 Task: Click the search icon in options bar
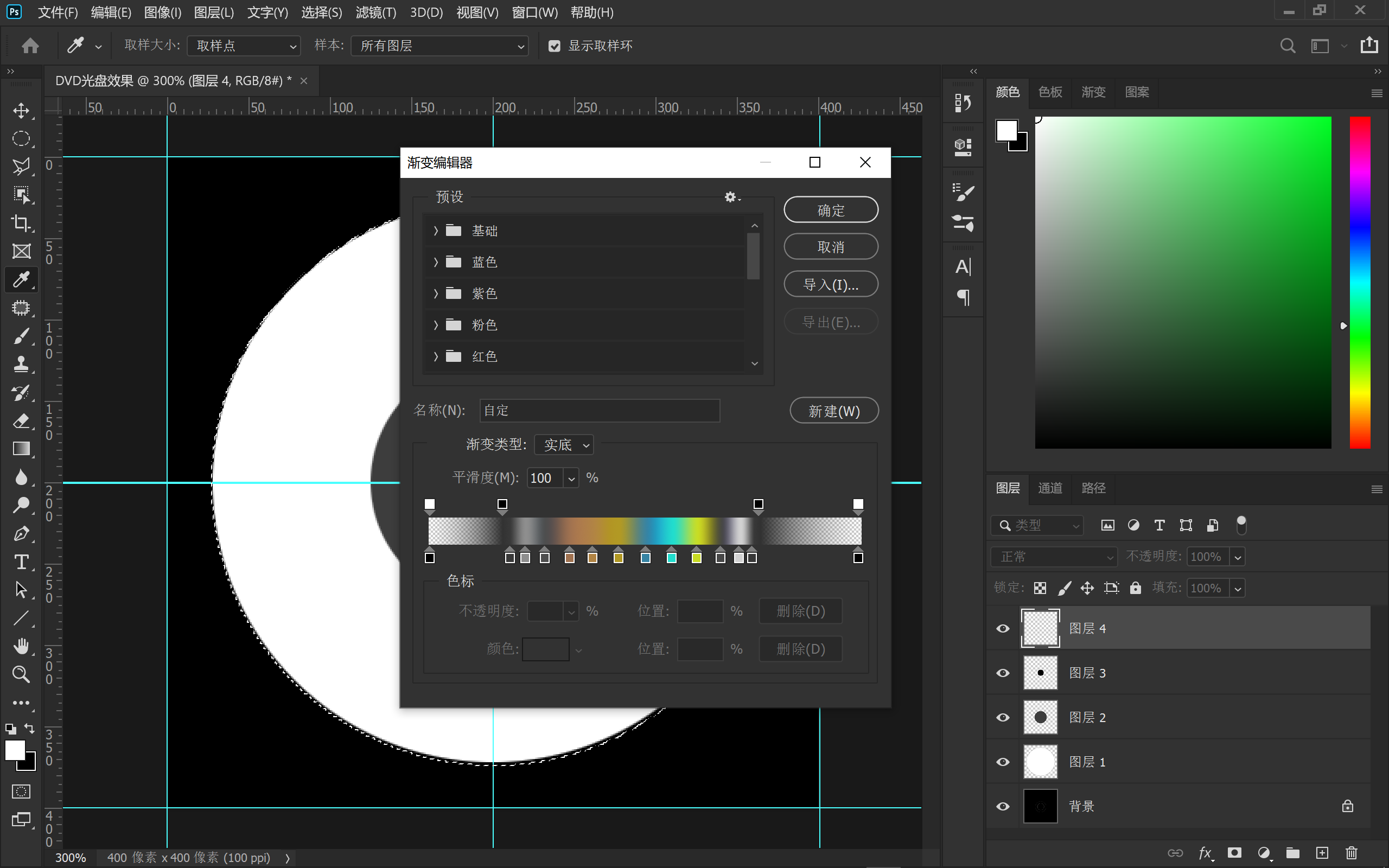point(1288,46)
